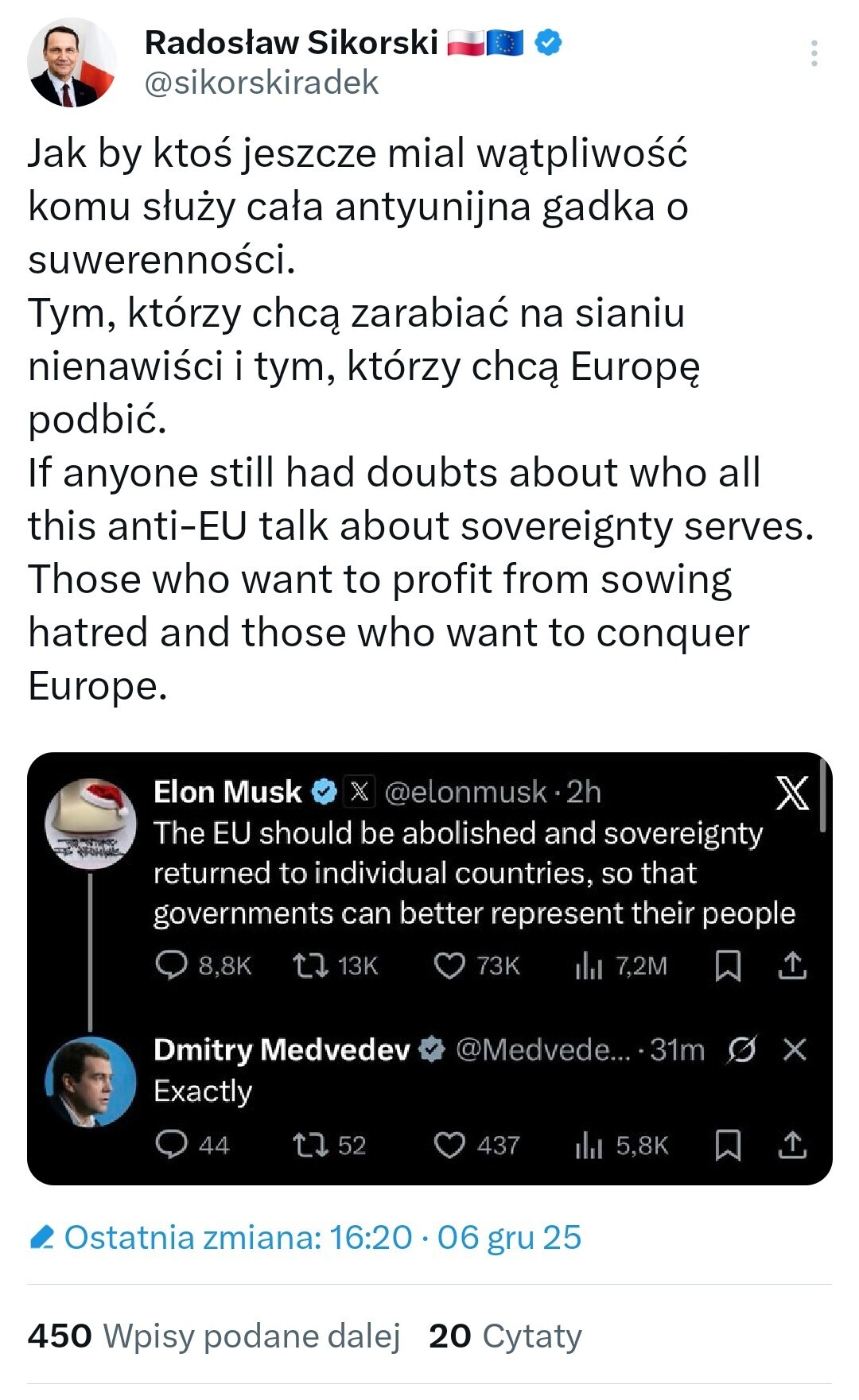Click the X logo in quoted screenshot corner
This screenshot has width=859, height=1400.
coord(792,793)
